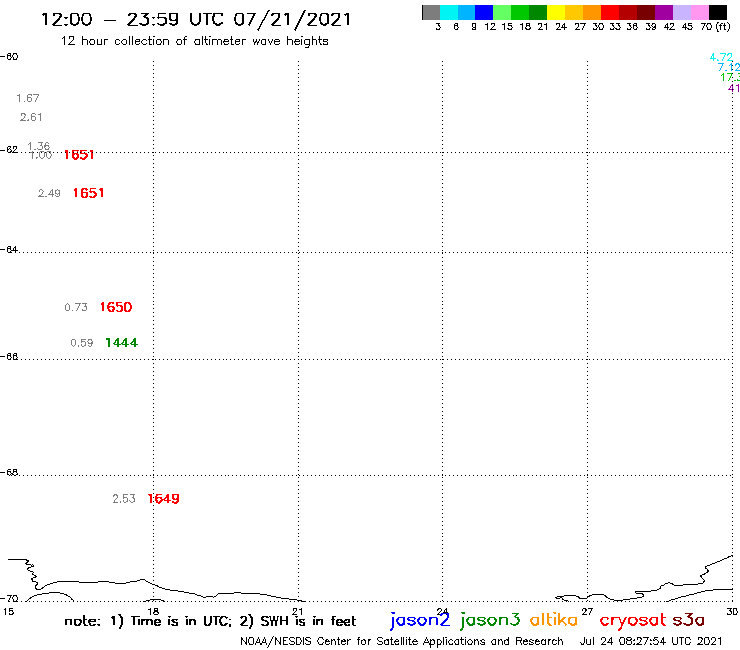Select the legend scale label 33

click(615, 27)
